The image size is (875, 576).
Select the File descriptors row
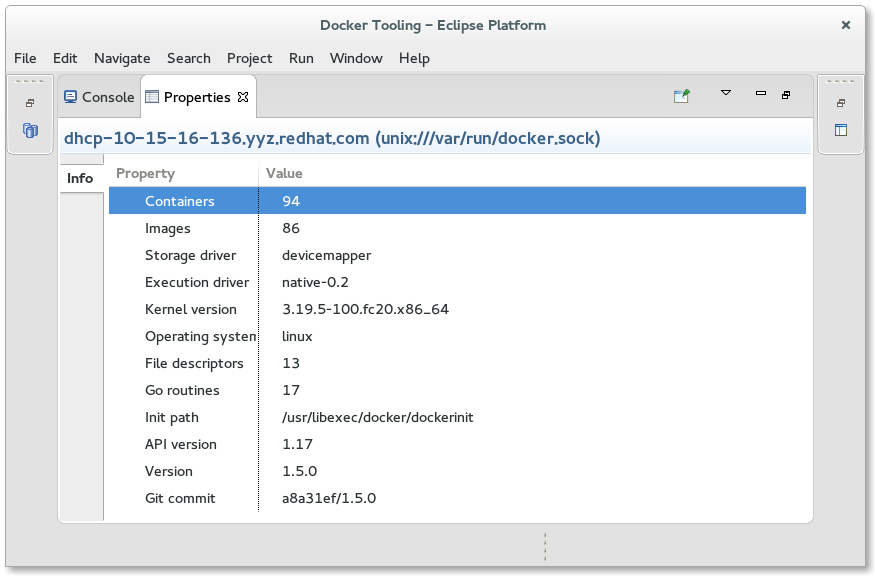pos(457,363)
